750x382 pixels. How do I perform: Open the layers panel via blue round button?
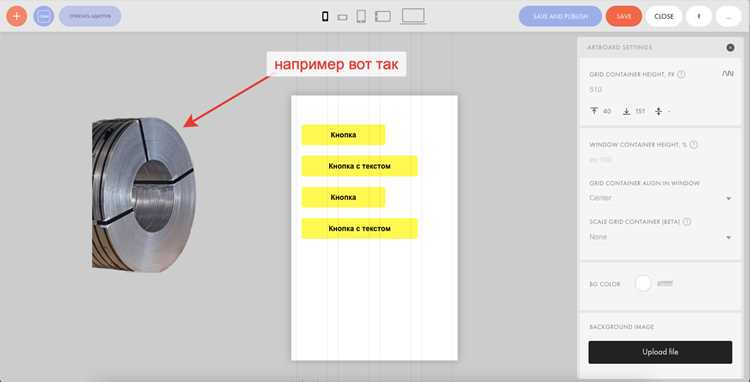coord(44,16)
